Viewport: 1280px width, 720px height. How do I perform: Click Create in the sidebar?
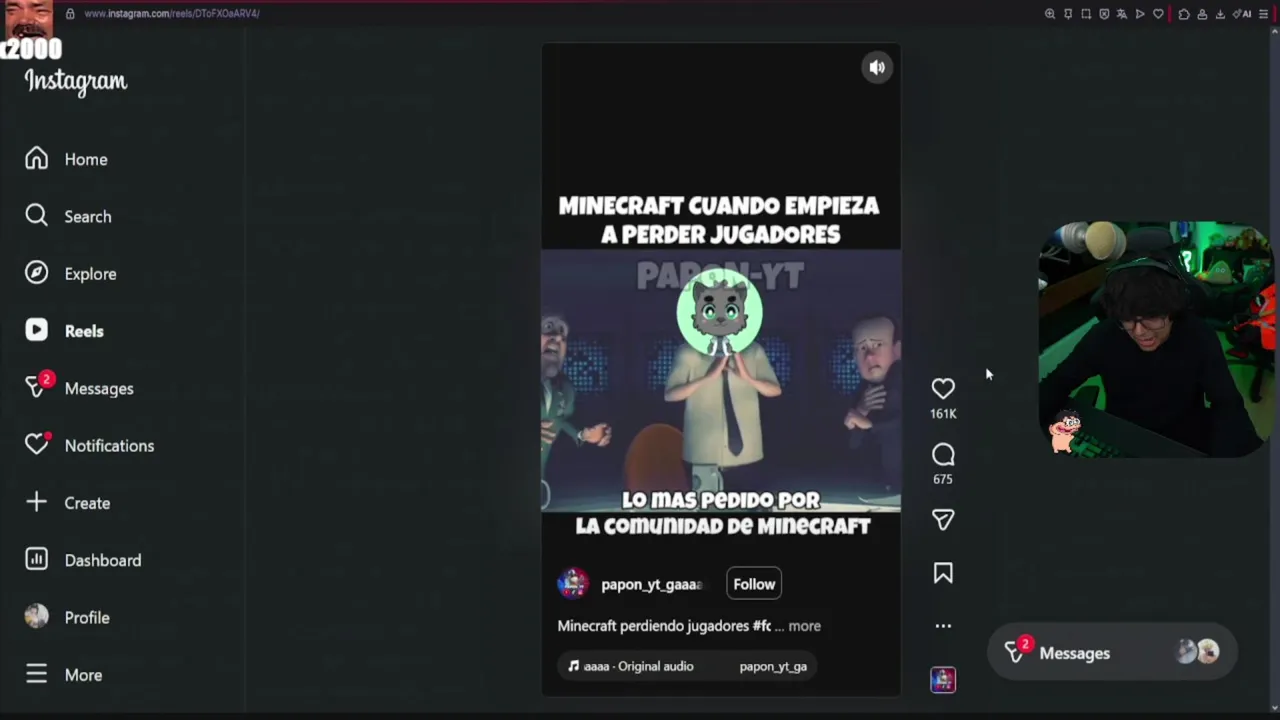[x=67, y=503]
